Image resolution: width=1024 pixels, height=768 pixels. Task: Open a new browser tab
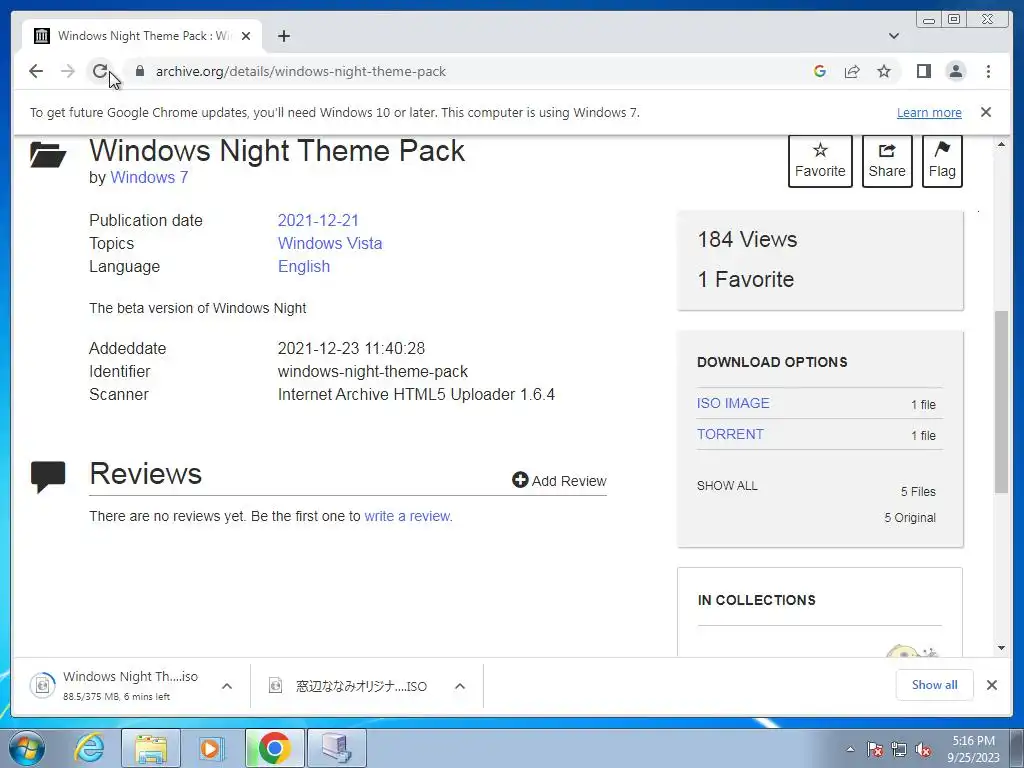point(283,36)
